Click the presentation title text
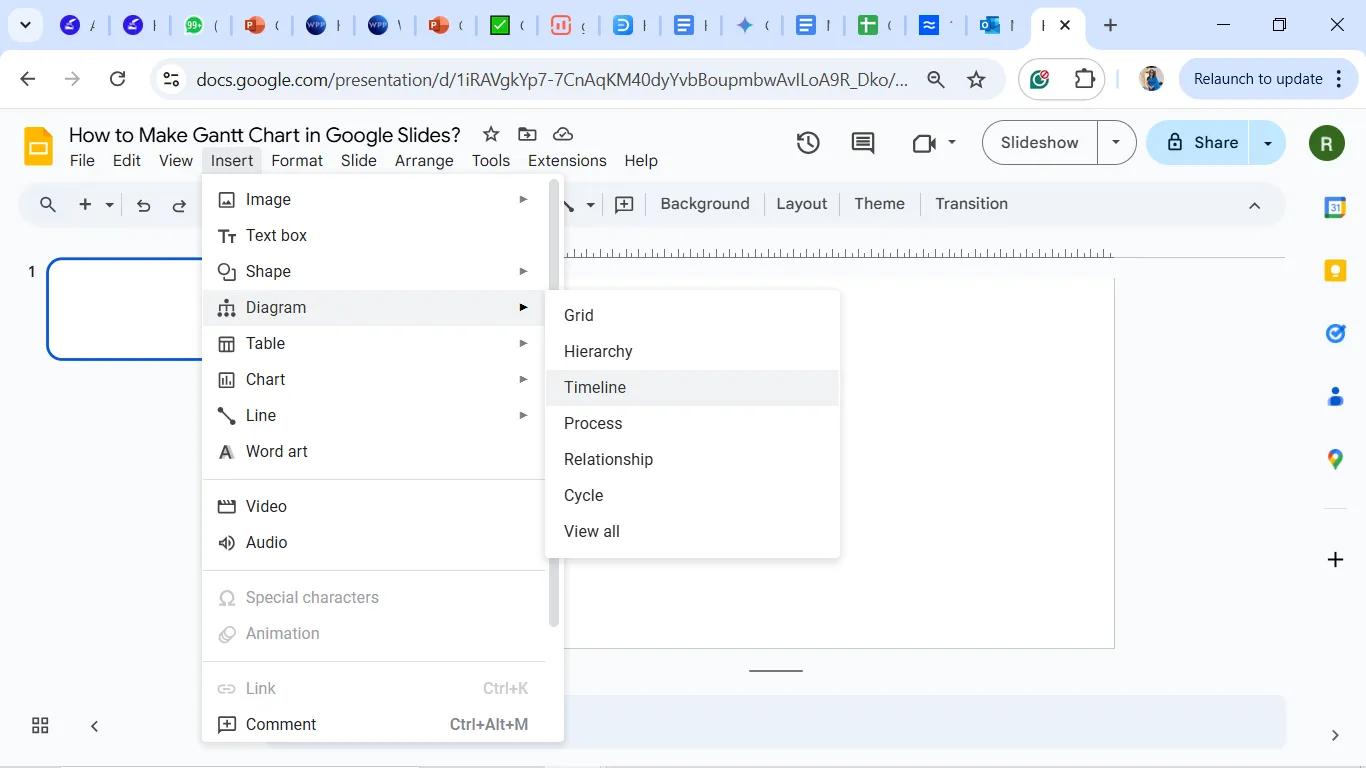1366x768 pixels. (x=265, y=135)
